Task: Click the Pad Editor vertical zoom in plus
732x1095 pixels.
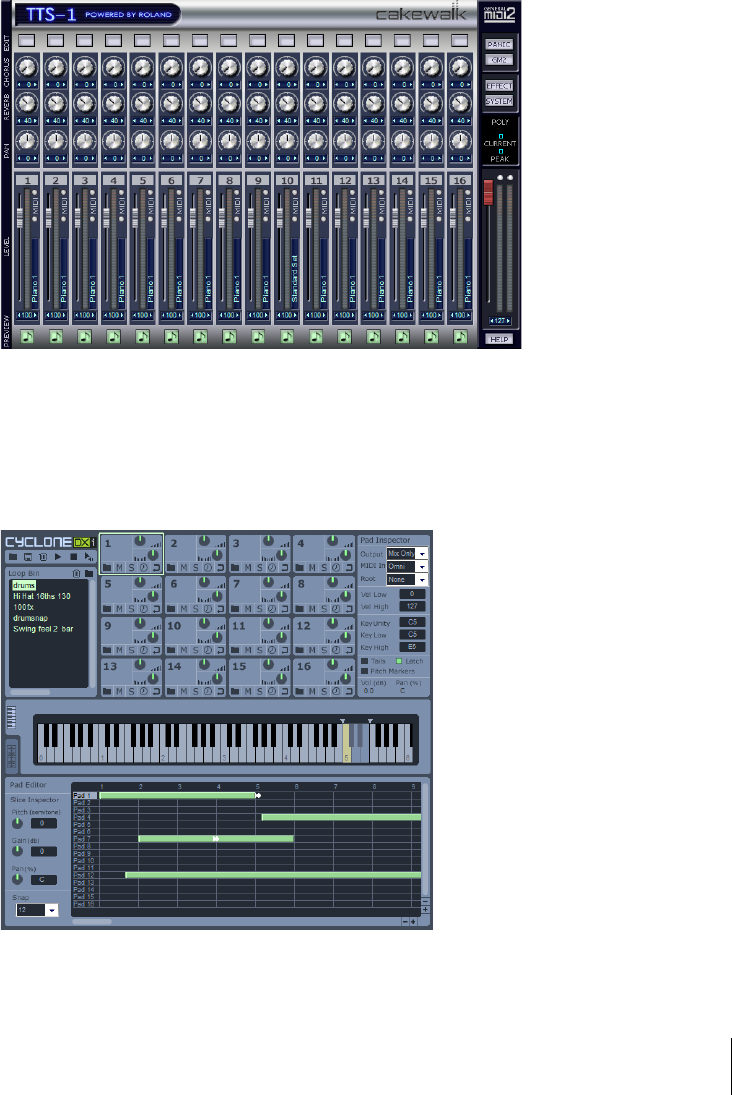Action: pos(425,910)
